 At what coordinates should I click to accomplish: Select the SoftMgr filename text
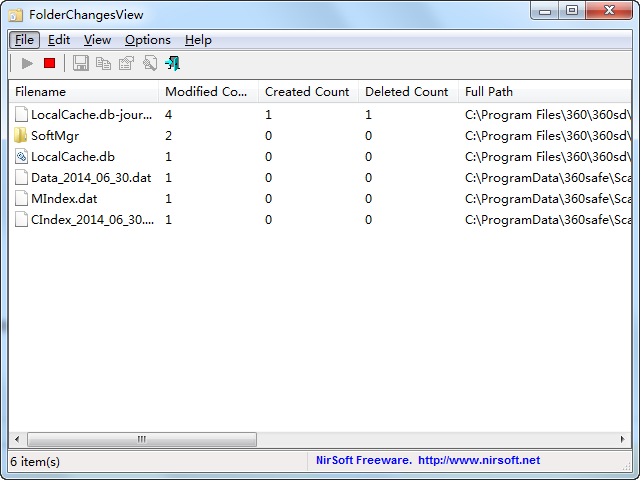[x=55, y=136]
